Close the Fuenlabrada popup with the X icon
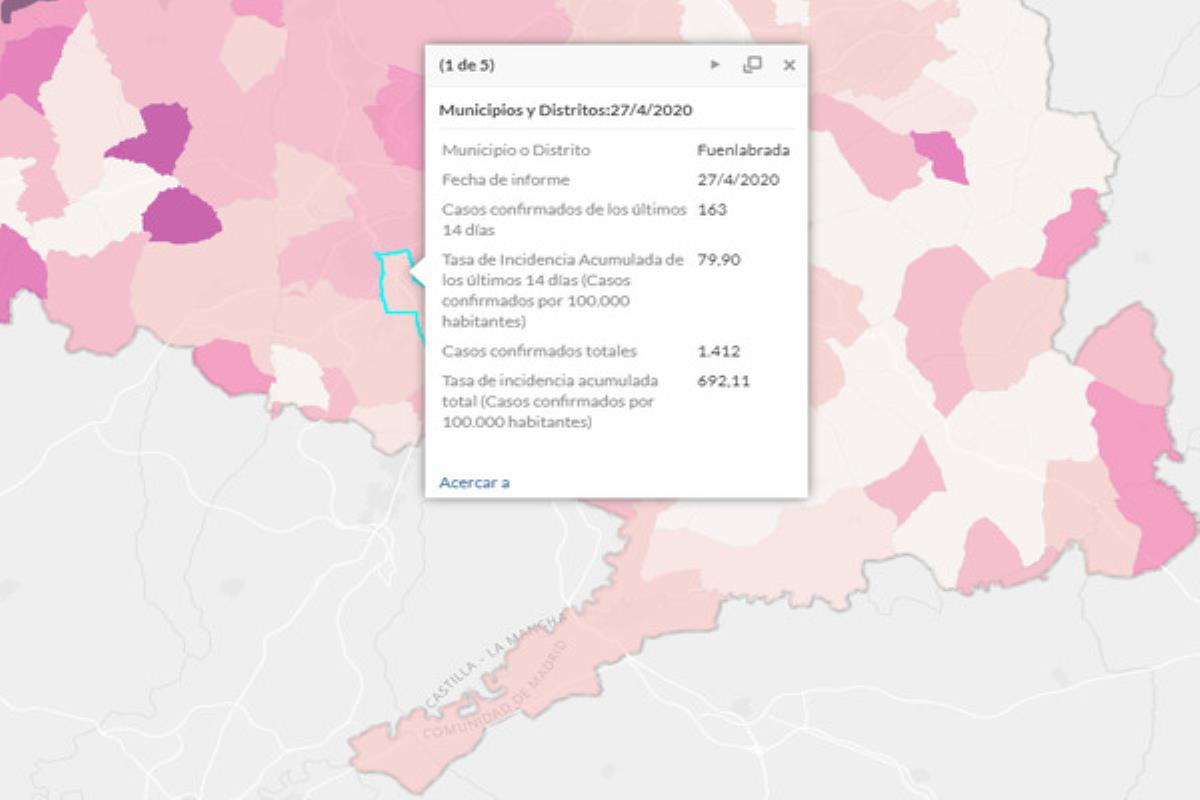The image size is (1200, 800). tap(789, 66)
